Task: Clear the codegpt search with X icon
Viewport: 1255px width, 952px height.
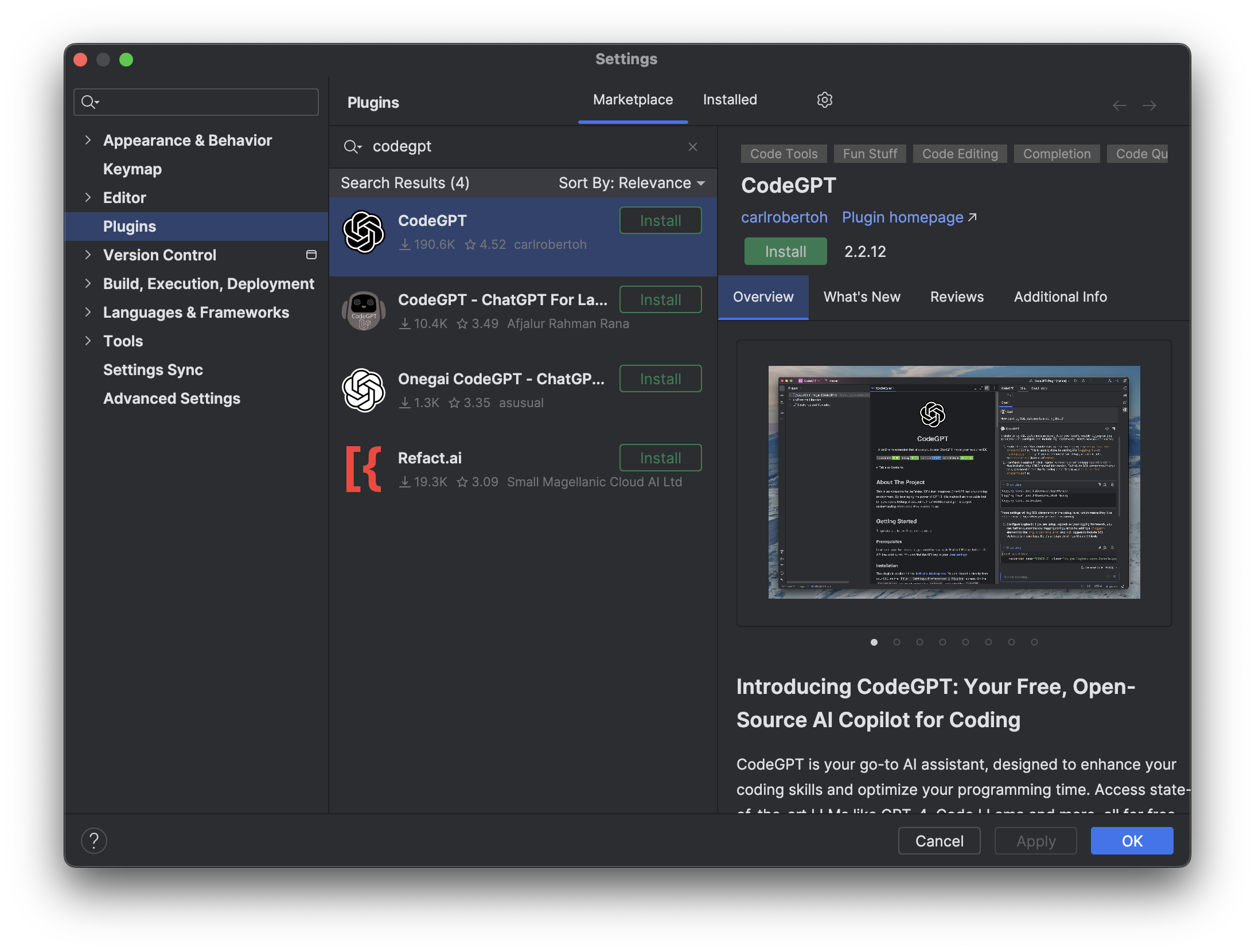Action: point(693,147)
